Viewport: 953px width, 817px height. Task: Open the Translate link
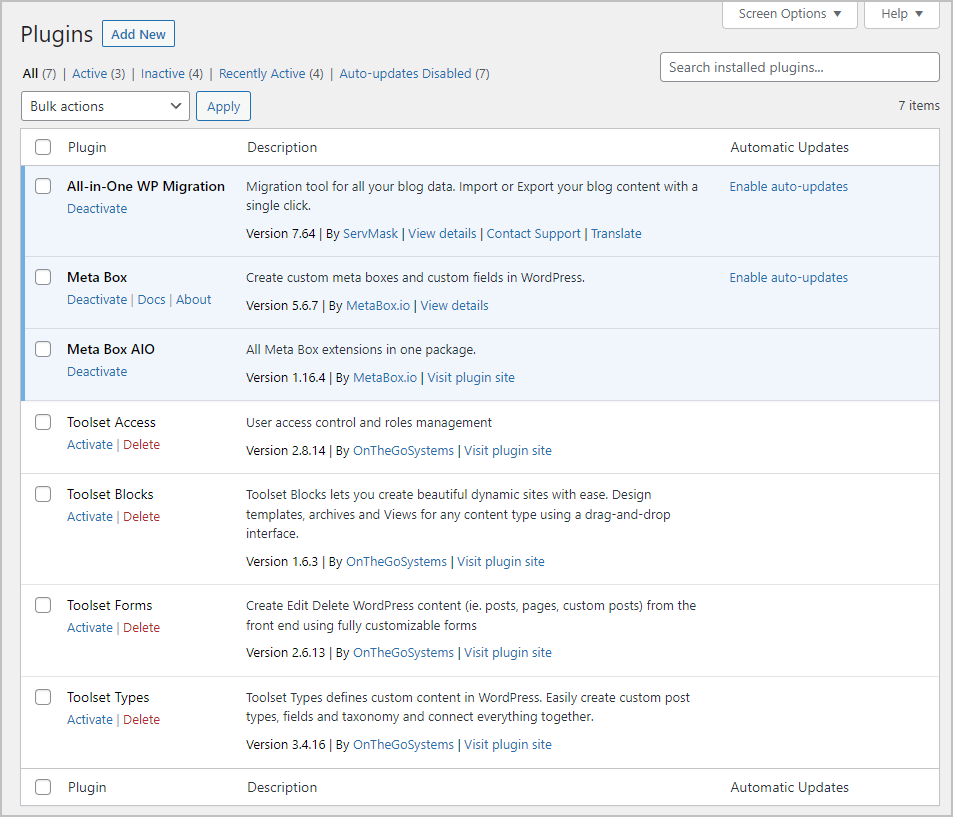pos(616,233)
